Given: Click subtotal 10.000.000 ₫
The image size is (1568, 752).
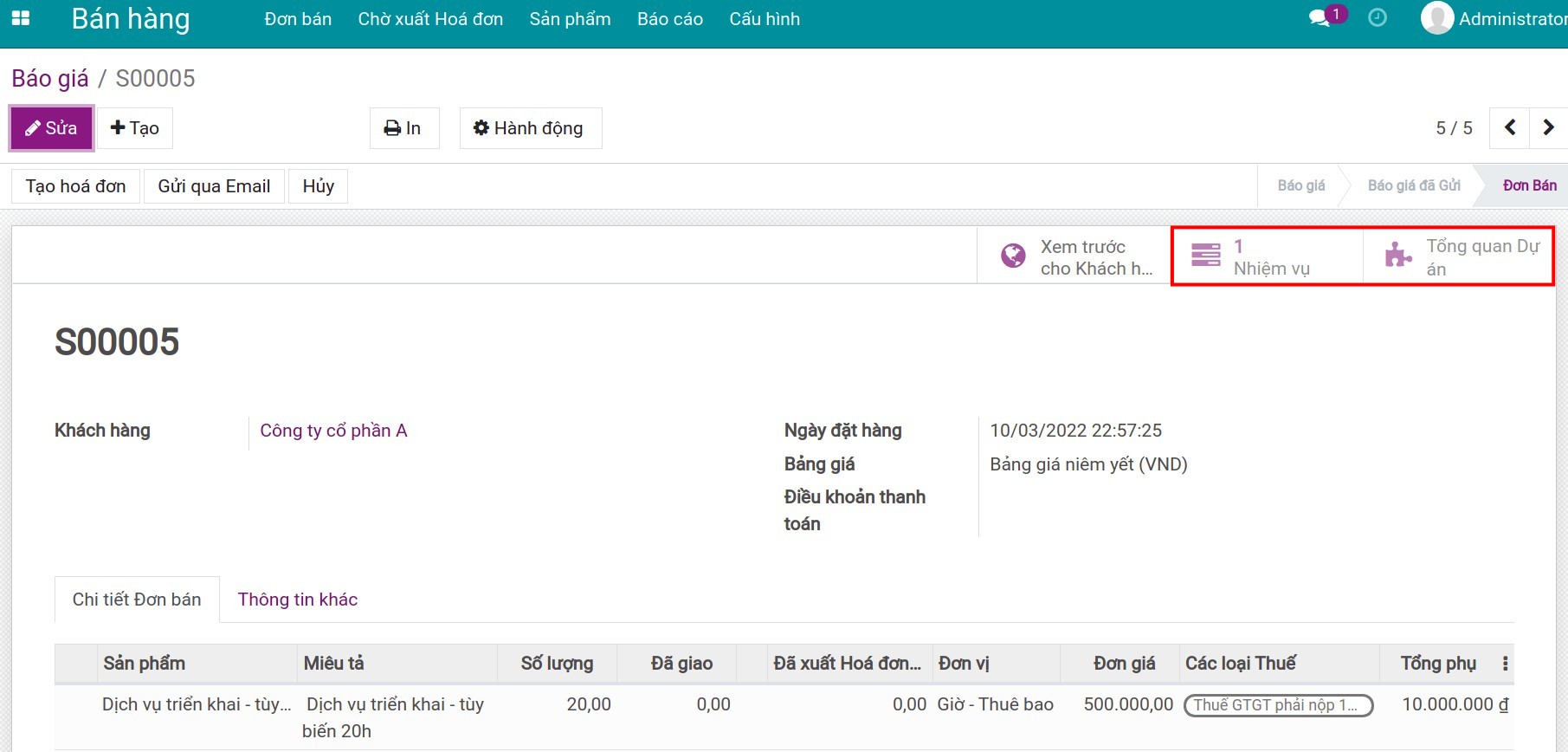Looking at the screenshot, I should click(x=1455, y=704).
